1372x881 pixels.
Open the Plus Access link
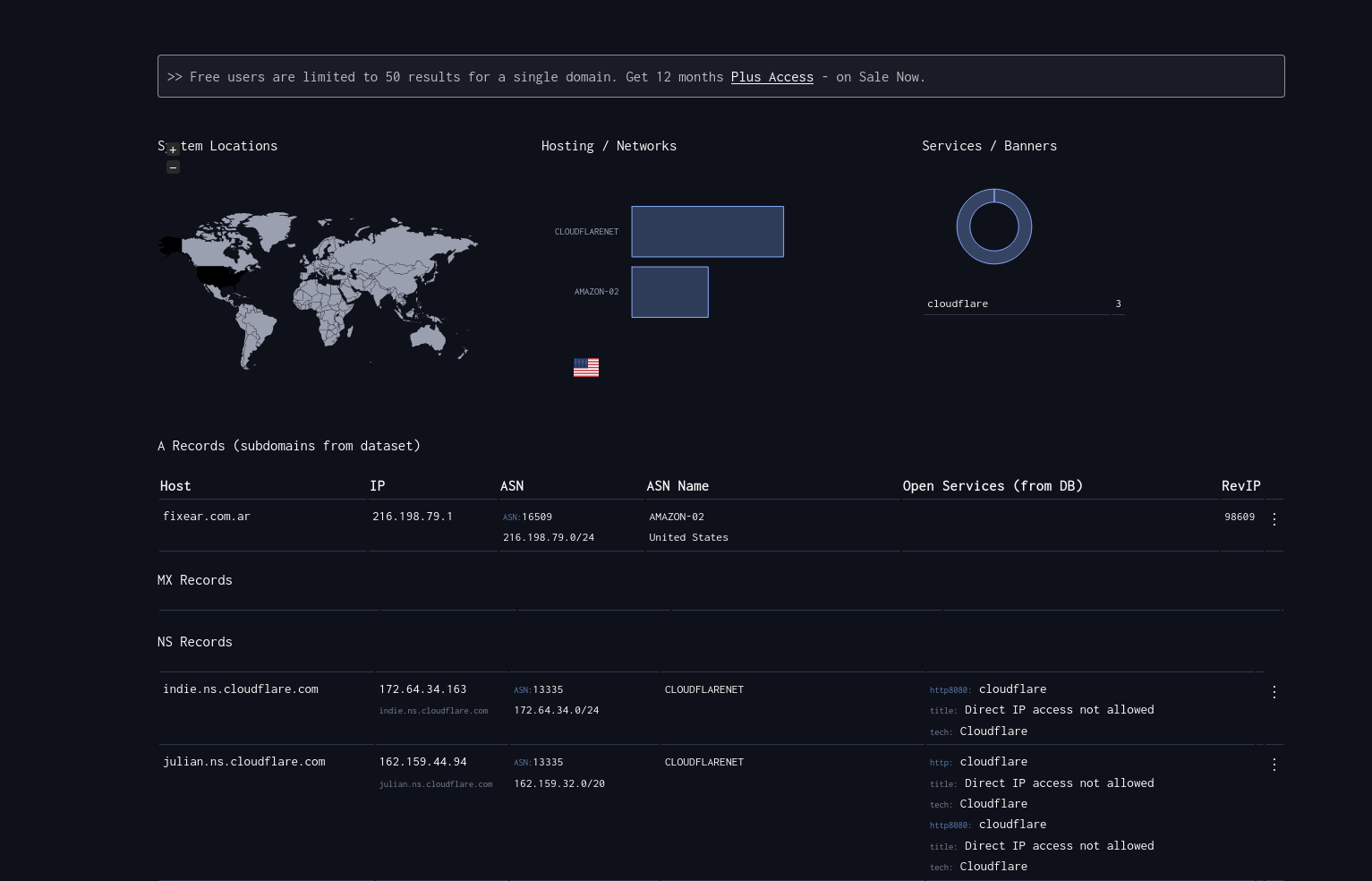[x=771, y=77]
